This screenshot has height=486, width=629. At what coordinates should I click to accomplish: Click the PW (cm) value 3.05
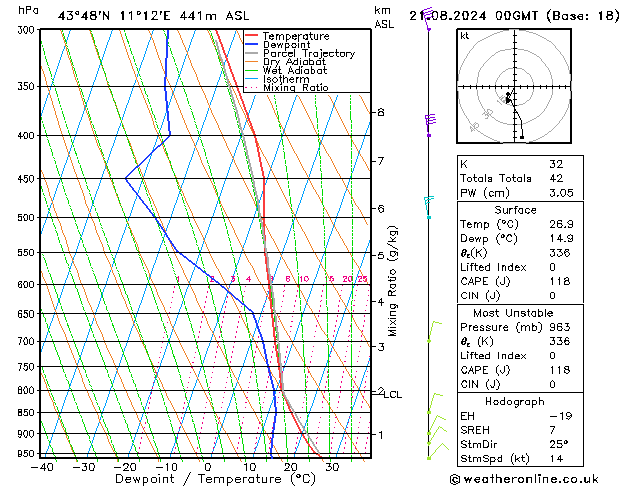click(561, 193)
